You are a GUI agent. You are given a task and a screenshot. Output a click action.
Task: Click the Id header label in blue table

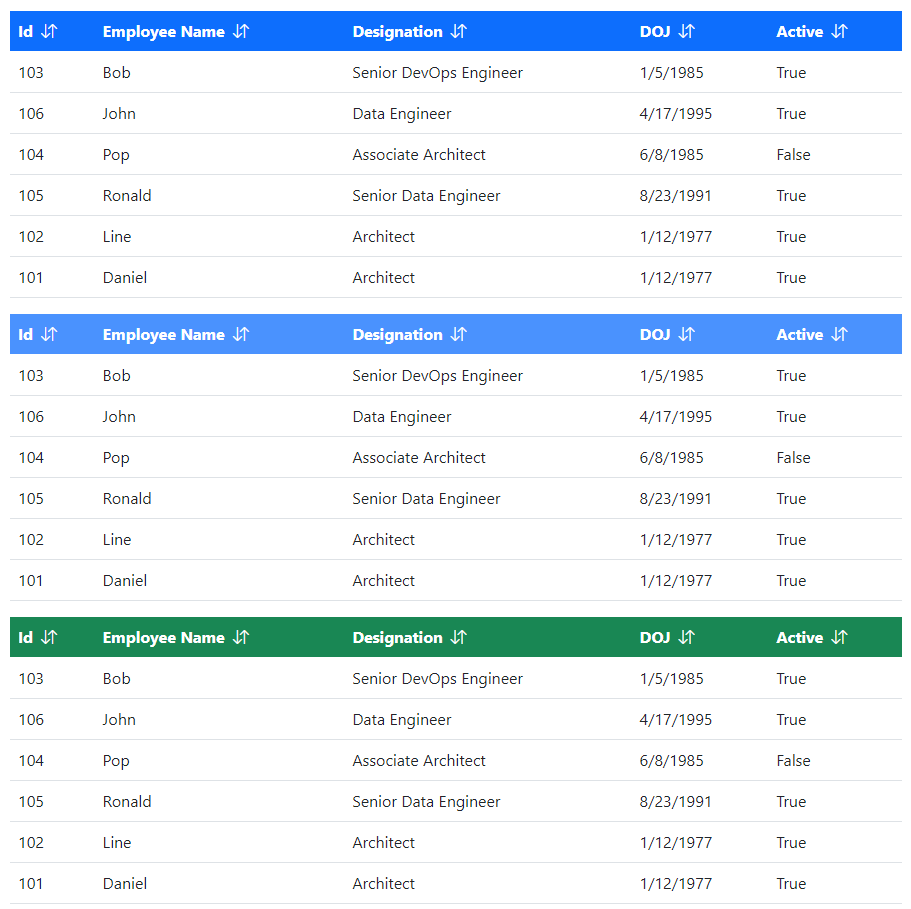[x=25, y=31]
